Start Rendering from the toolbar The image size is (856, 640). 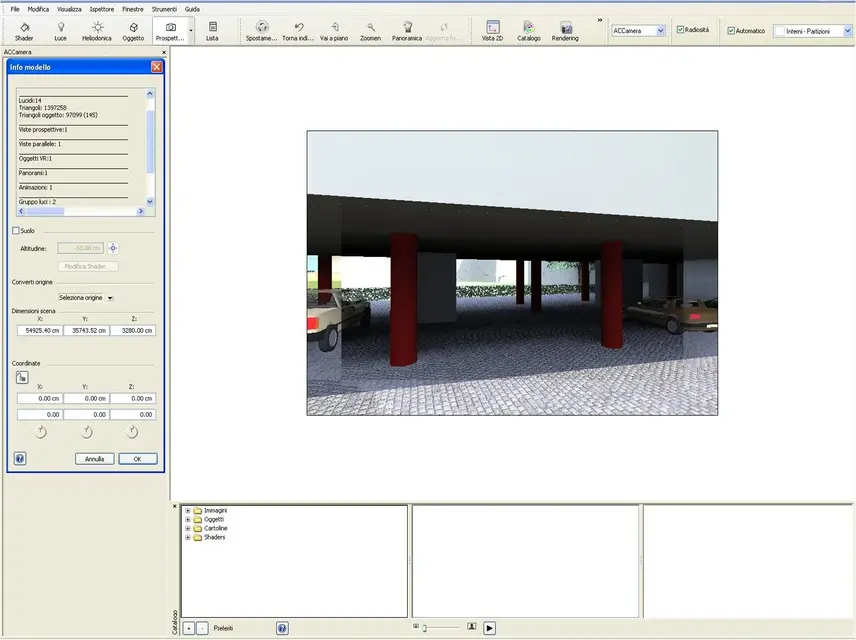tap(565, 31)
